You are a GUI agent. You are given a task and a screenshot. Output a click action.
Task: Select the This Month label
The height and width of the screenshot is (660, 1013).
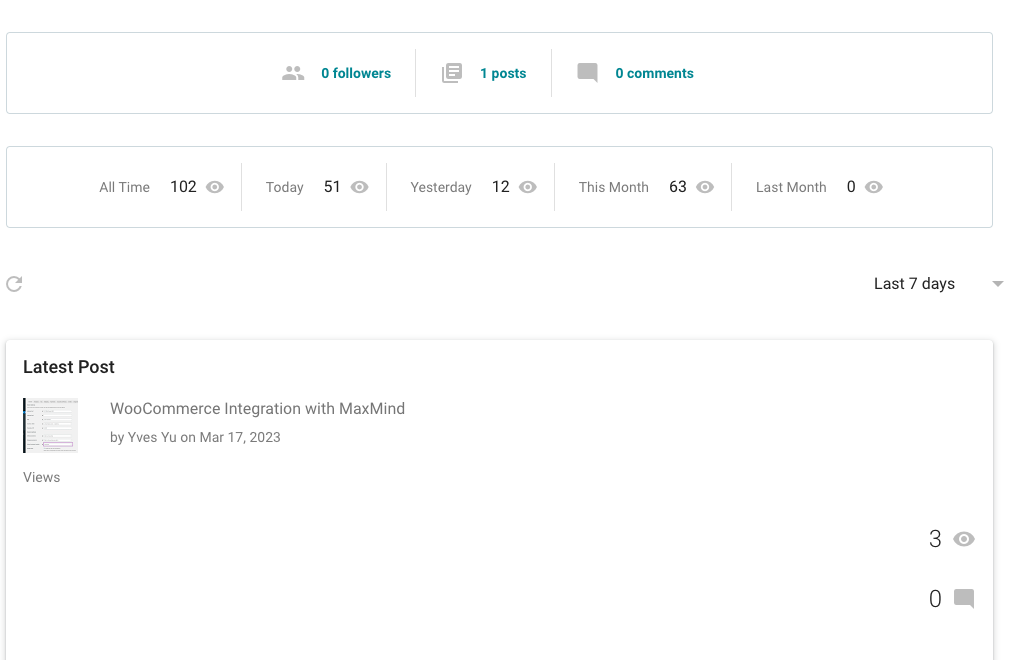tap(613, 187)
